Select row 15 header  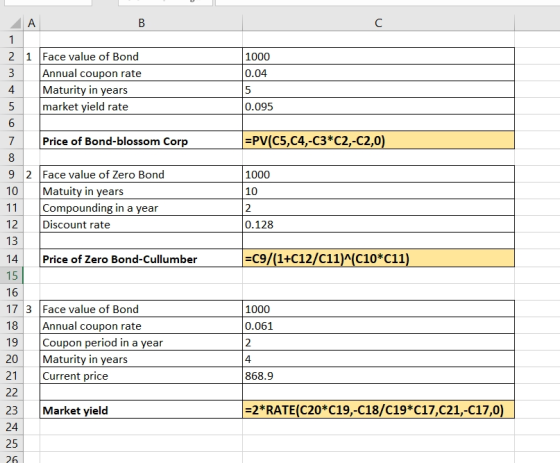tap(11, 275)
